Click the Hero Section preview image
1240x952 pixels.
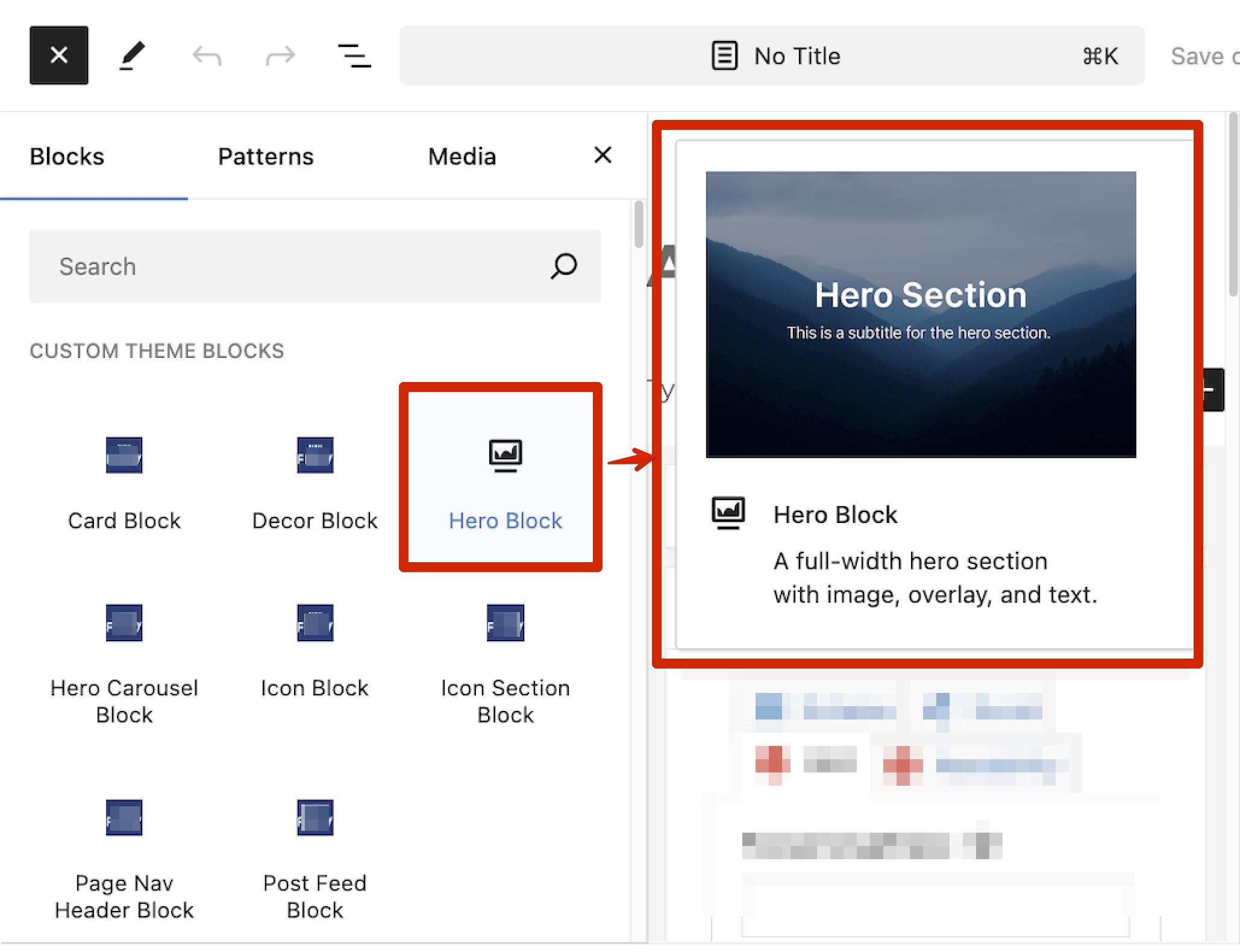[x=921, y=315]
